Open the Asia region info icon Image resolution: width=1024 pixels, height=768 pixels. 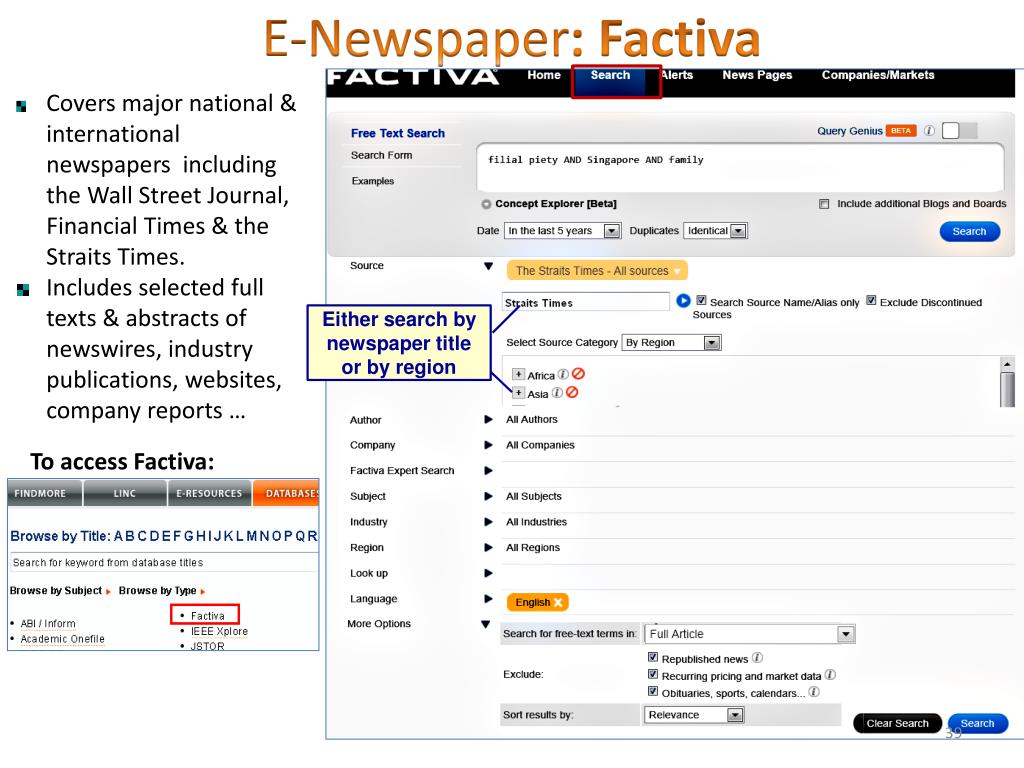click(x=557, y=393)
